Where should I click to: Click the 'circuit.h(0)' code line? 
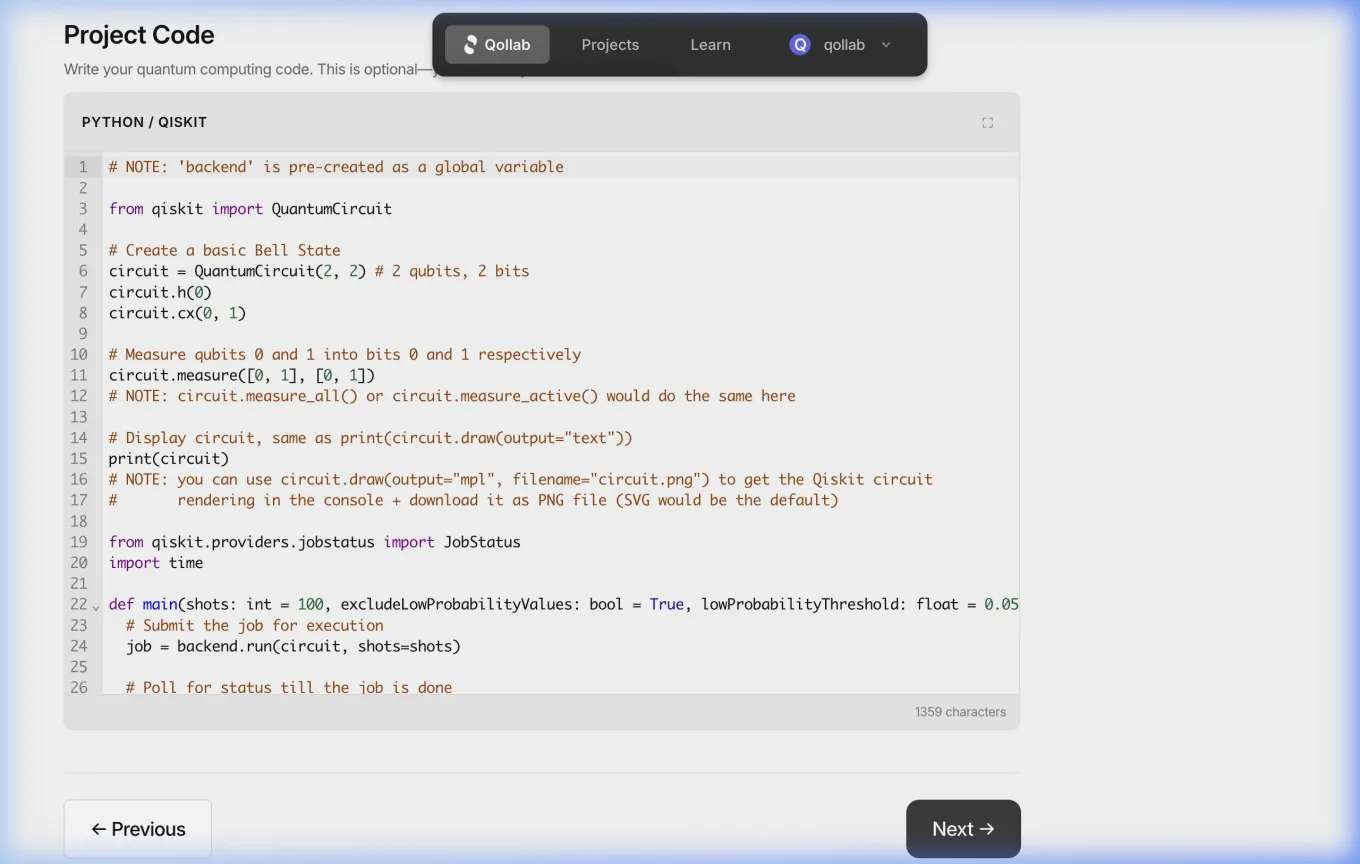(x=160, y=292)
